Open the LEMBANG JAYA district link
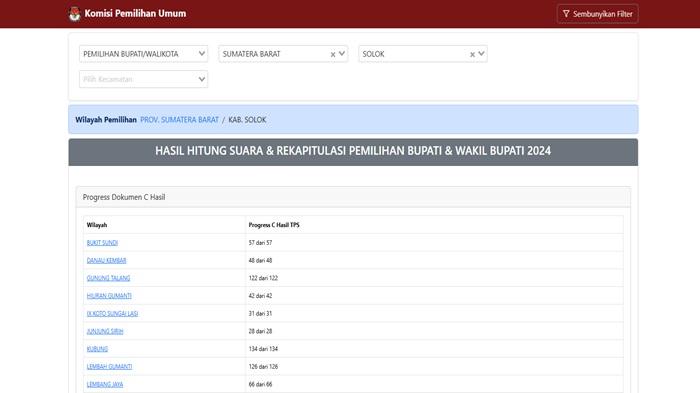 point(105,384)
